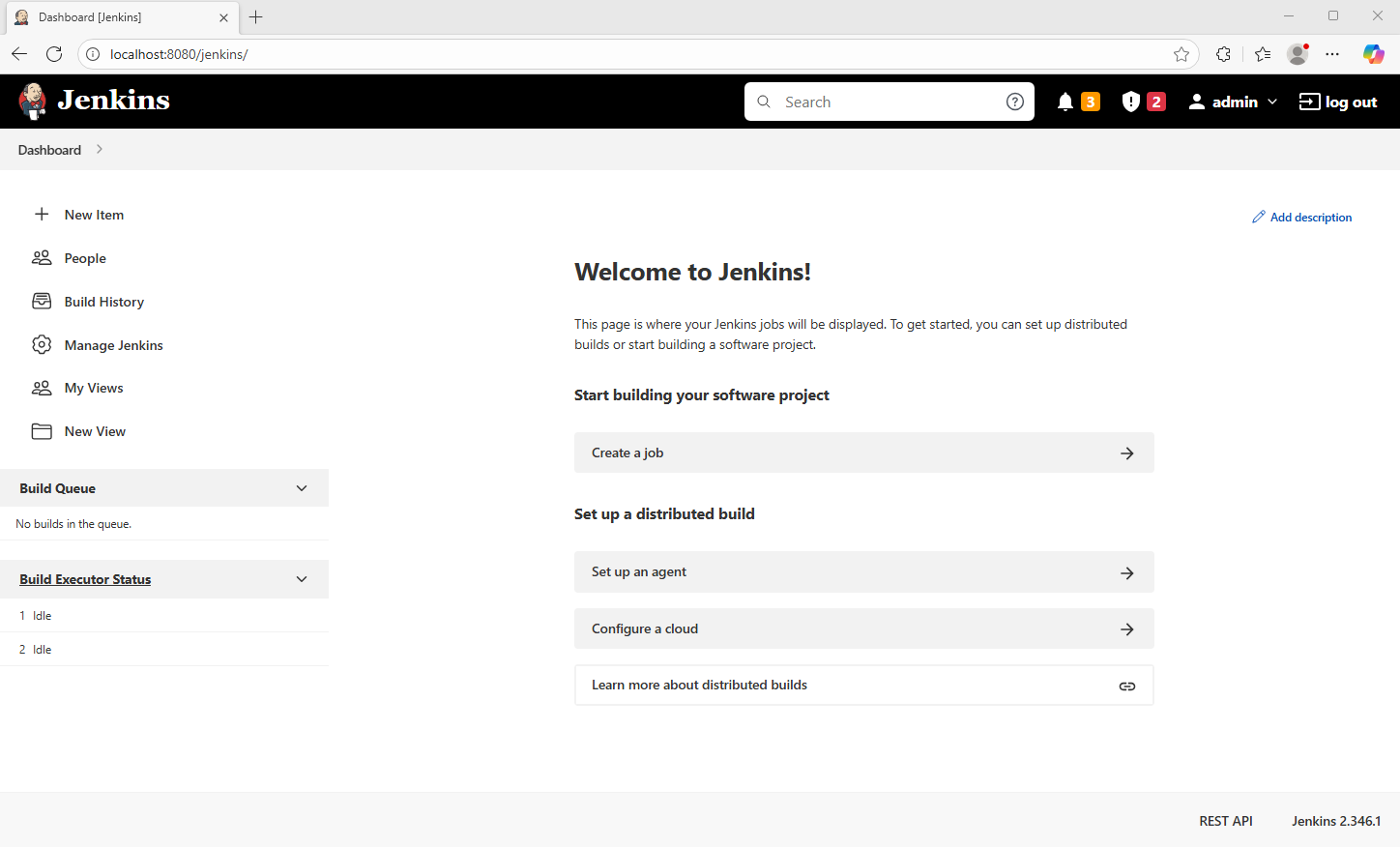Open My Views
Screen dimensions: 1400x847
point(94,388)
